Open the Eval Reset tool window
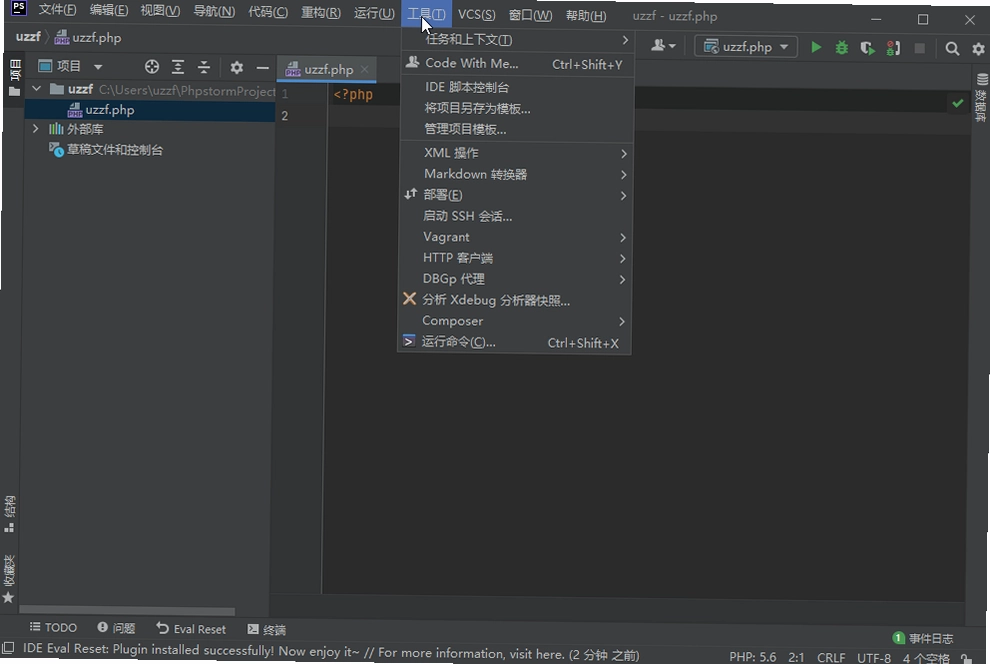 pos(191,629)
